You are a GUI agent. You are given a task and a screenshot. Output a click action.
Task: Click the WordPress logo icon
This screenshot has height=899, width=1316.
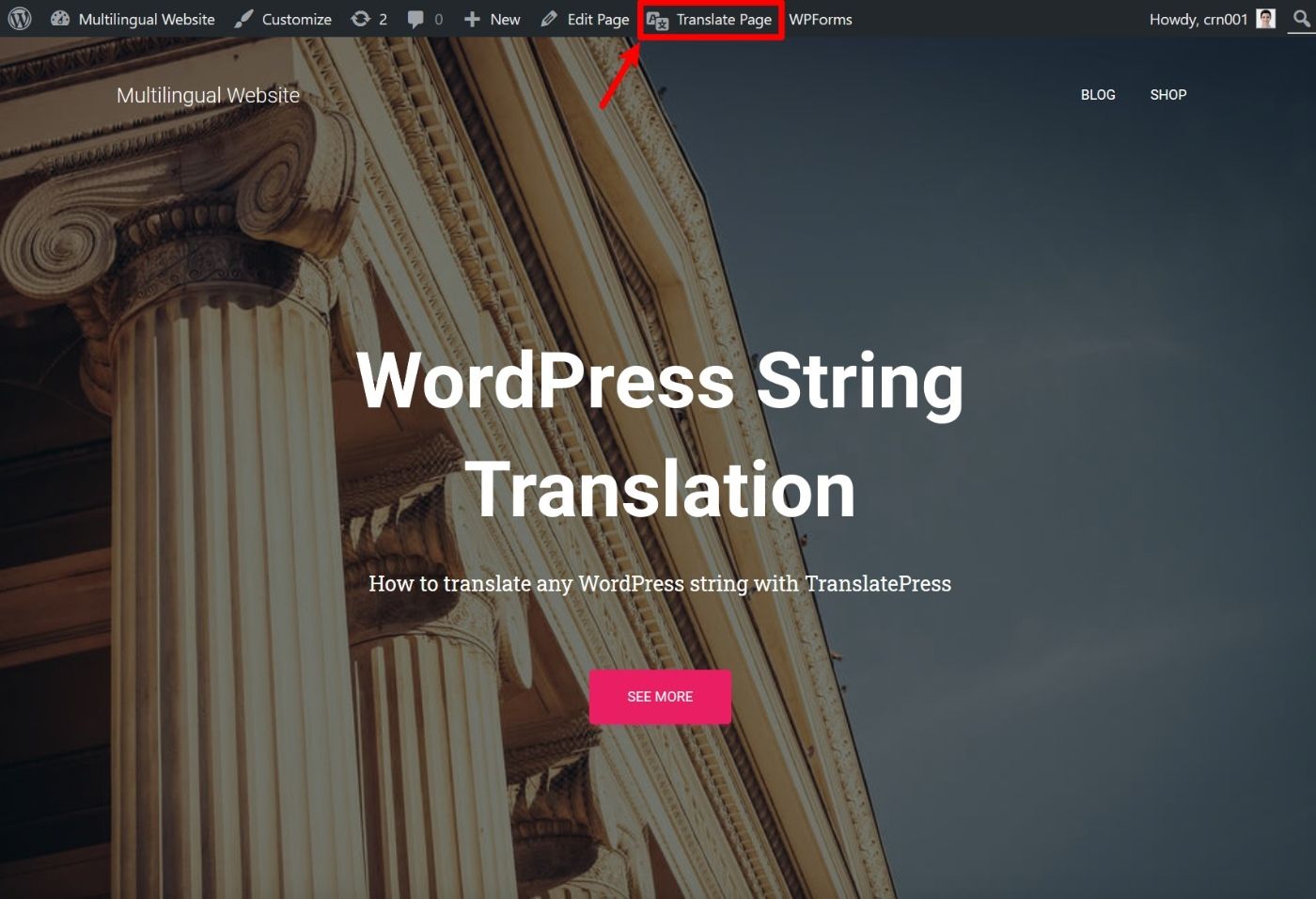(20, 19)
